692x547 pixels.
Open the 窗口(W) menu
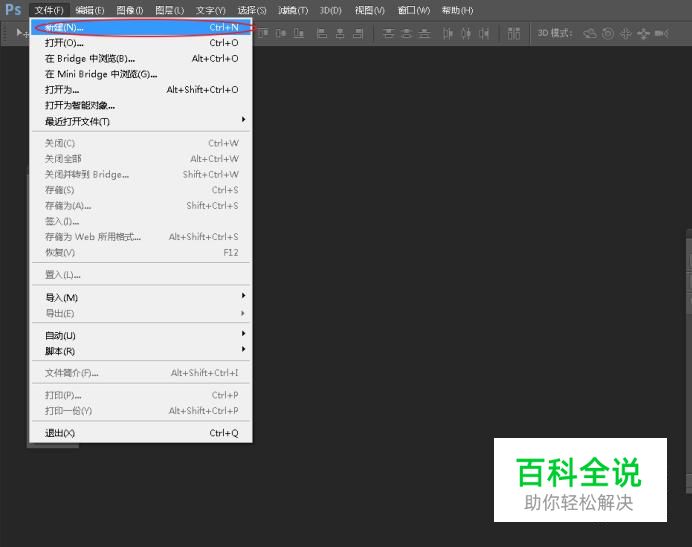pos(414,10)
